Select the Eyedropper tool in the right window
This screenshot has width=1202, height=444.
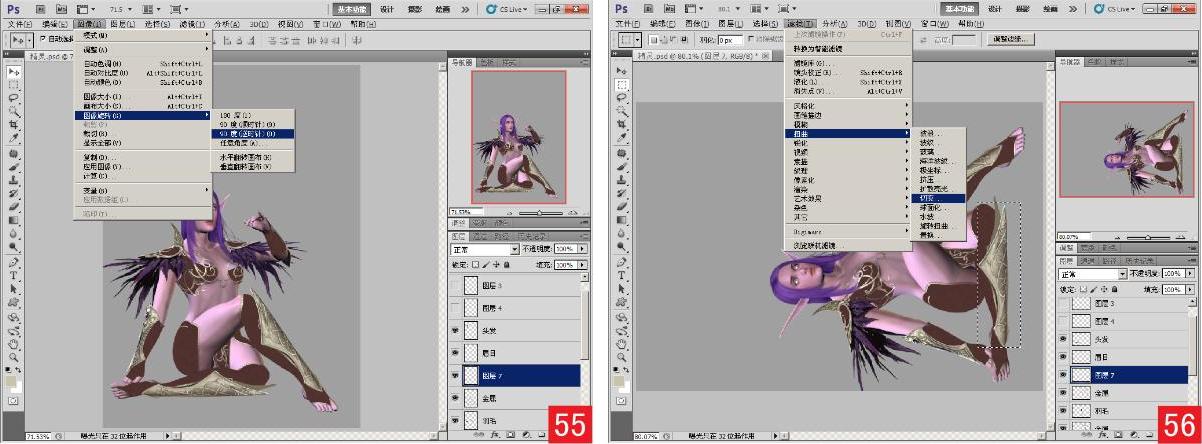[622, 138]
